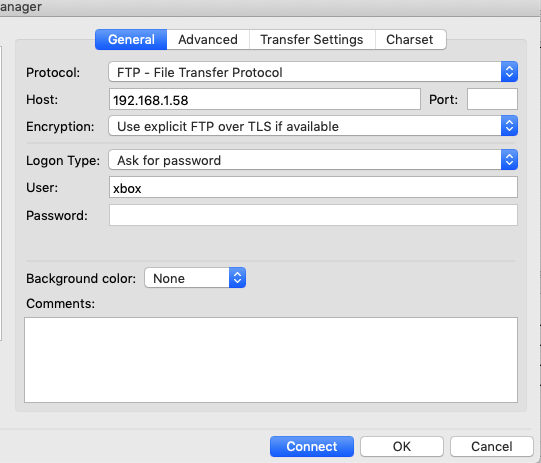Viewport: 541px width, 463px height.
Task: Open the Transfer Settings tab
Action: click(x=312, y=40)
